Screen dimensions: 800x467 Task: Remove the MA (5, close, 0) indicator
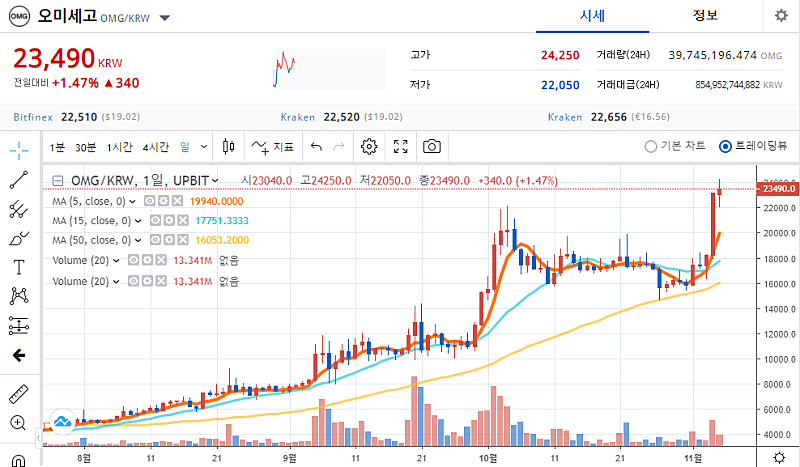177,201
